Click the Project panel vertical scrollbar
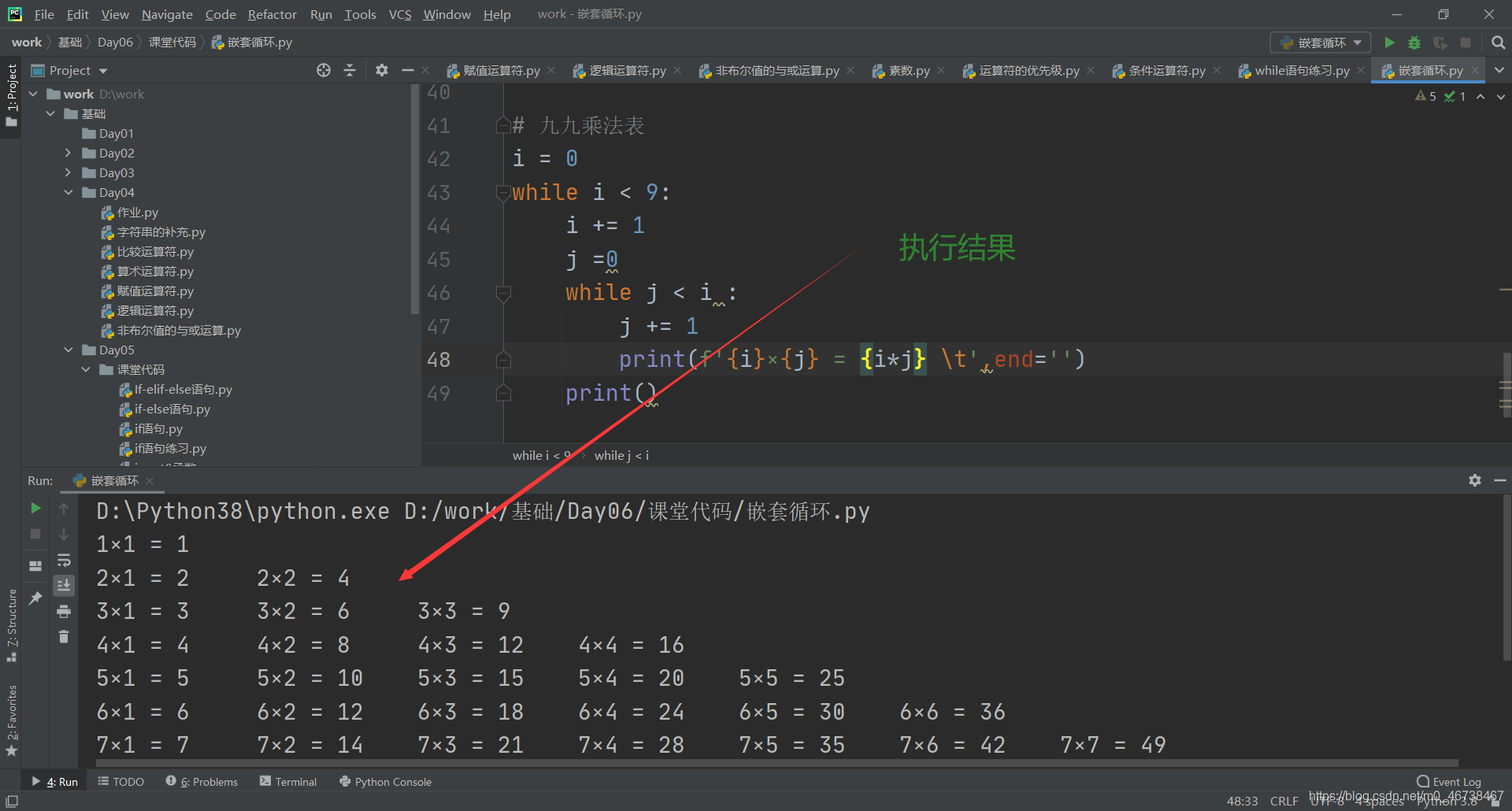This screenshot has height=811, width=1512. (x=414, y=198)
